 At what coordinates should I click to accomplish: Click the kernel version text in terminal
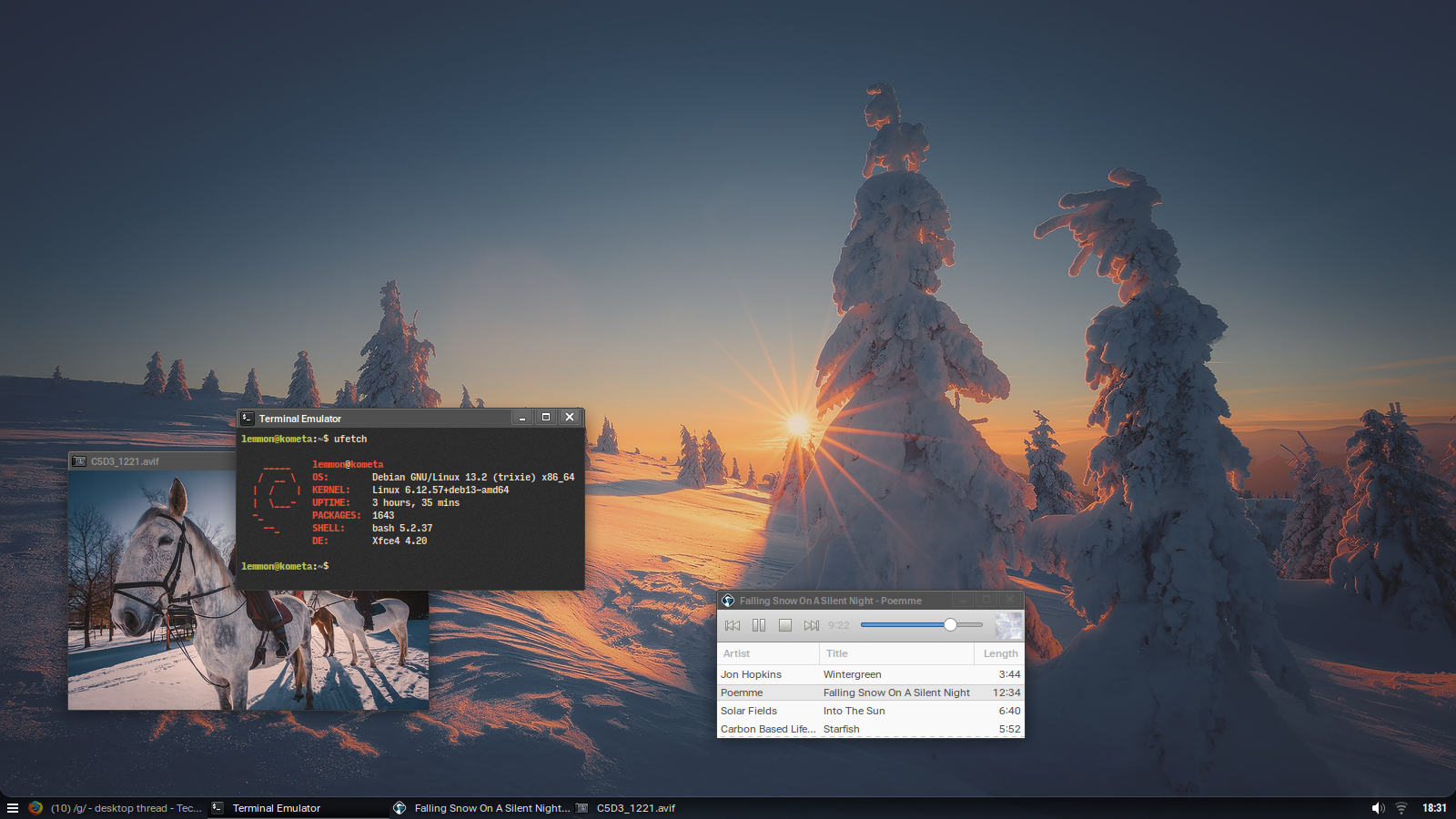pos(440,490)
